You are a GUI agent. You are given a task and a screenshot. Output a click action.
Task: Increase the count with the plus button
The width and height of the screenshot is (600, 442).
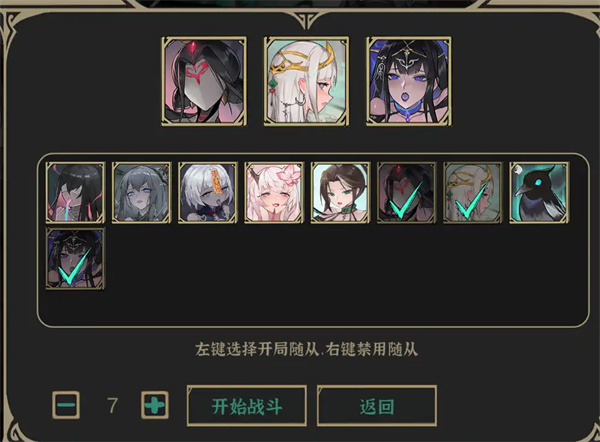coord(155,404)
